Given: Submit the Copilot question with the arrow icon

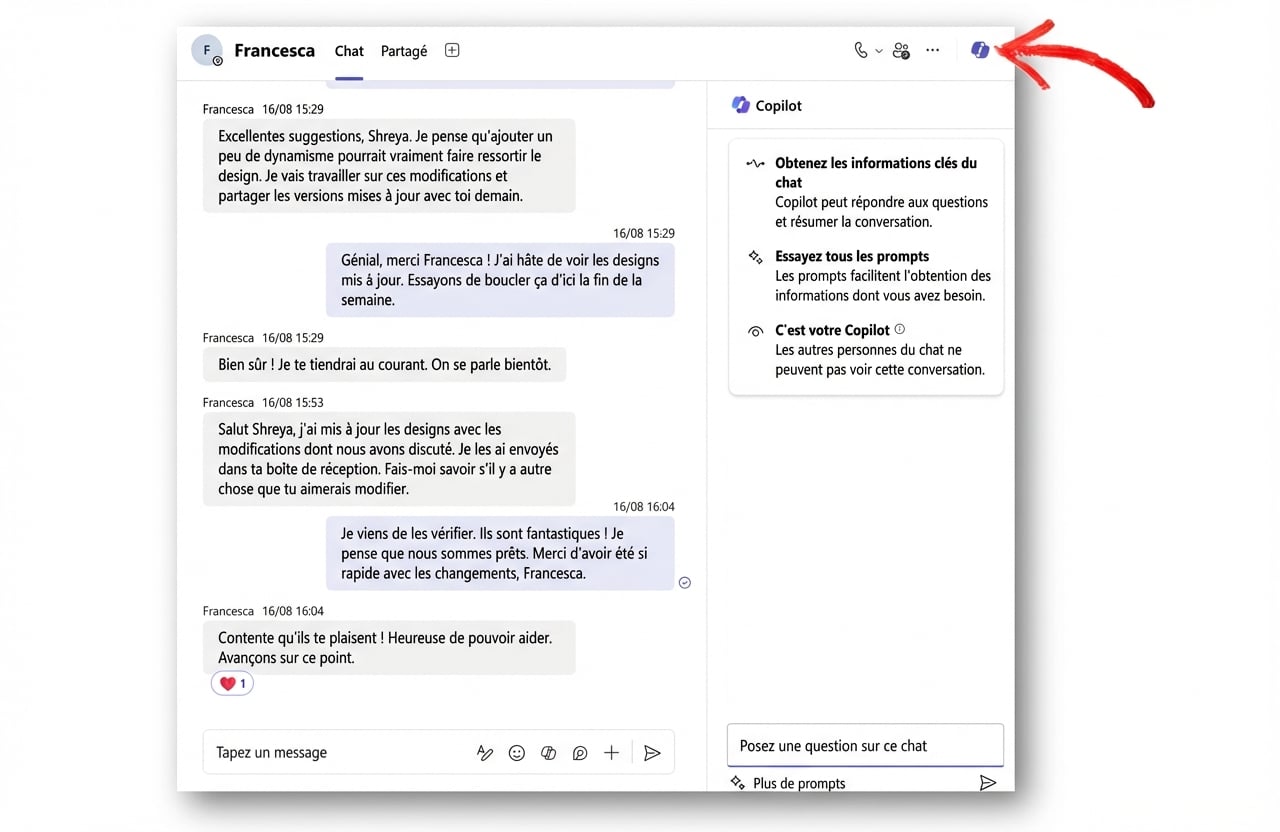Looking at the screenshot, I should [988, 783].
